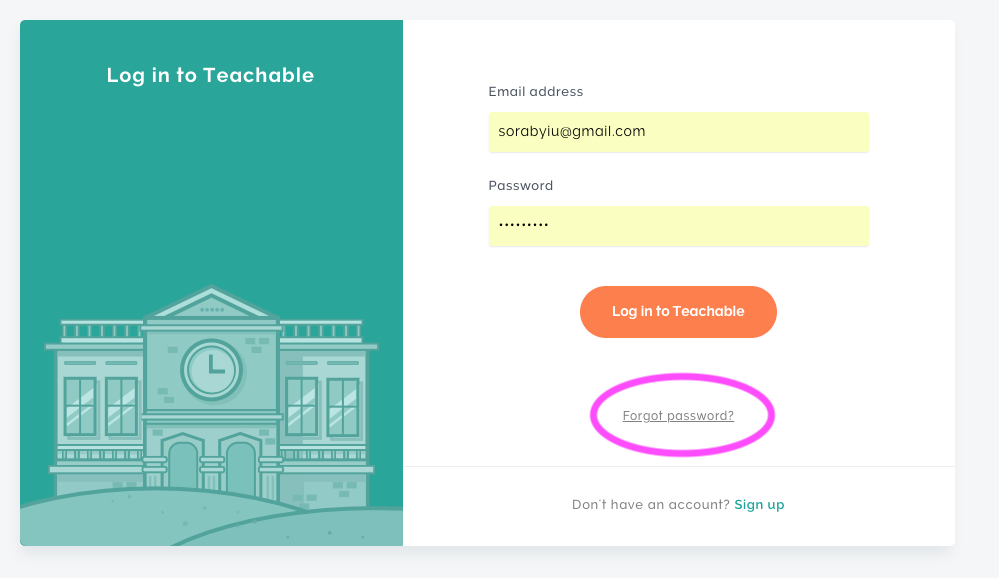Follow the Sign up link
The image size is (999, 578).
click(x=759, y=505)
